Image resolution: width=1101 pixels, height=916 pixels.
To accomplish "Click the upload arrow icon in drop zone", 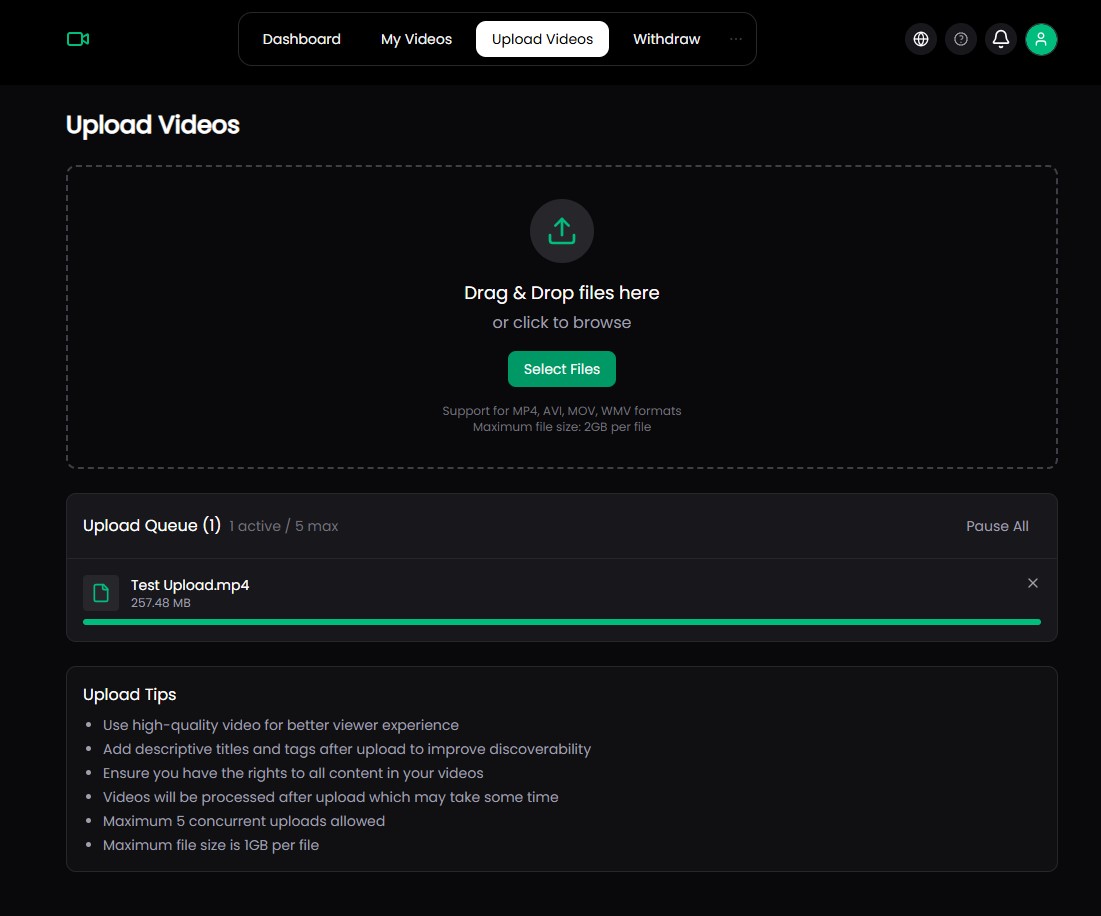I will click(x=562, y=231).
